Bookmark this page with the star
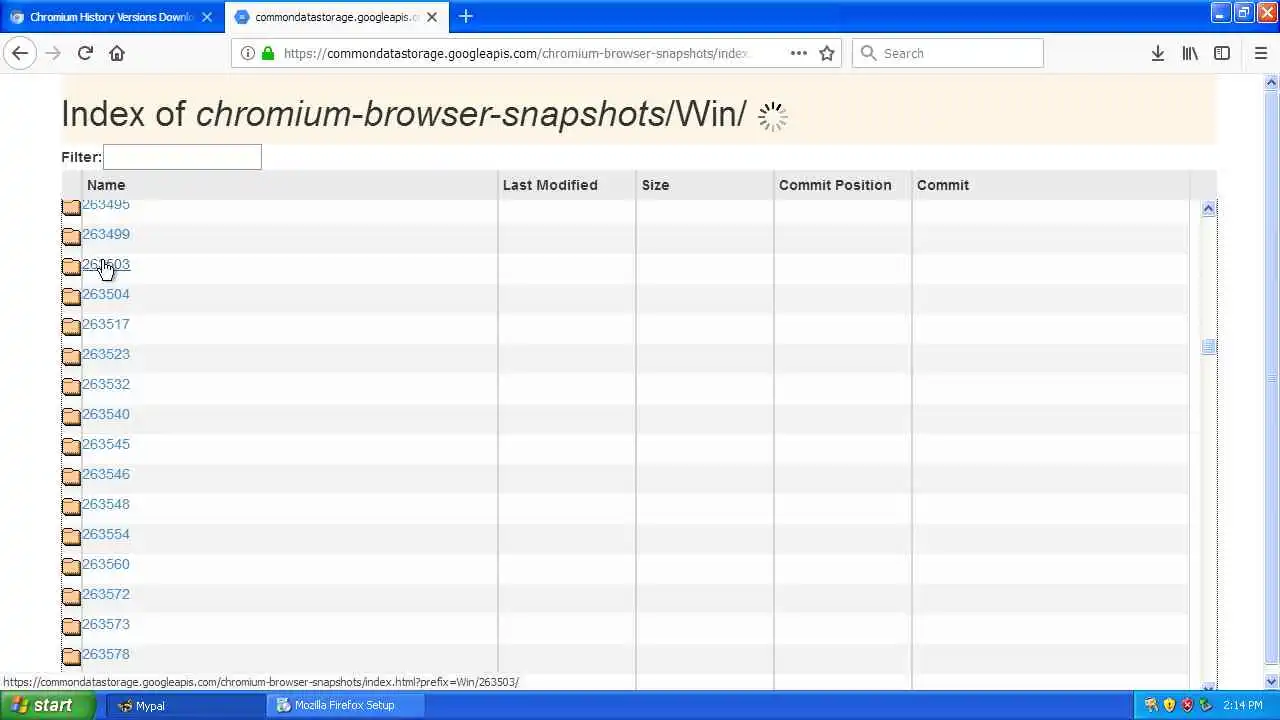 [827, 53]
